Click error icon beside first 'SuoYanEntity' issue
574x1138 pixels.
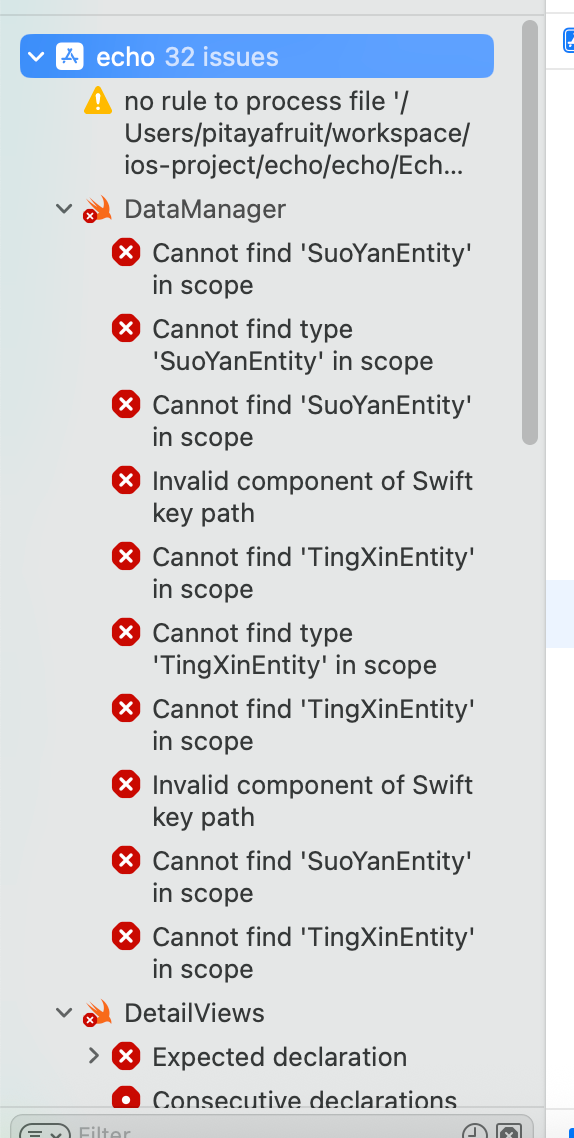(x=126, y=253)
